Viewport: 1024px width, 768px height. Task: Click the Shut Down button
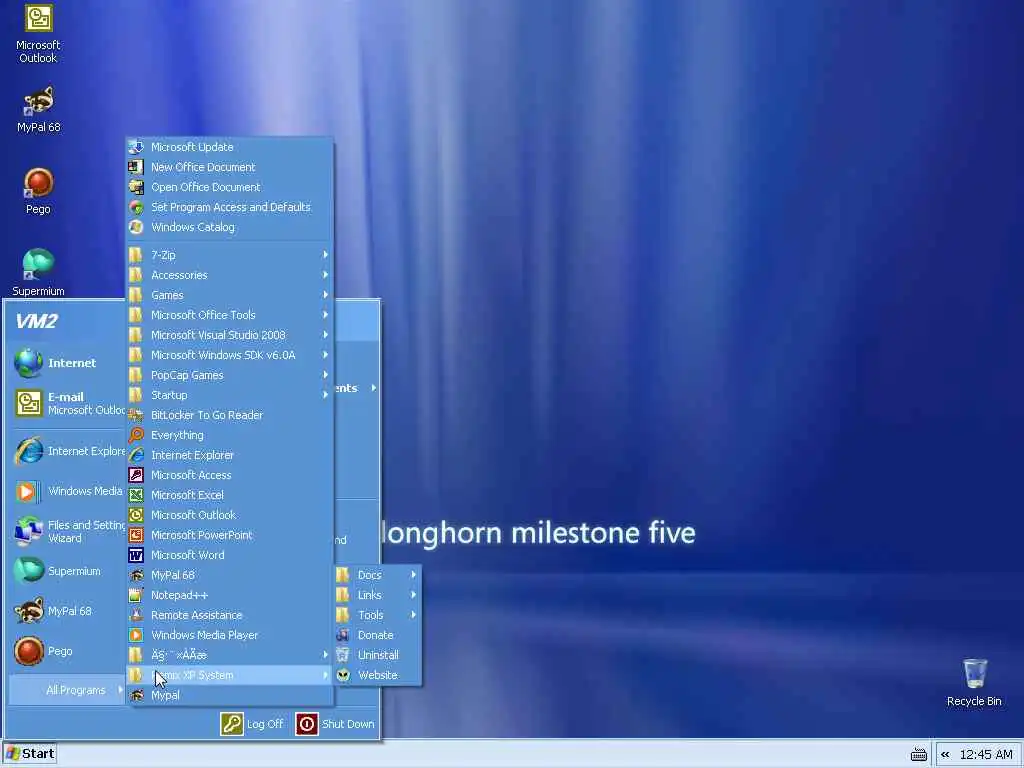click(x=335, y=724)
